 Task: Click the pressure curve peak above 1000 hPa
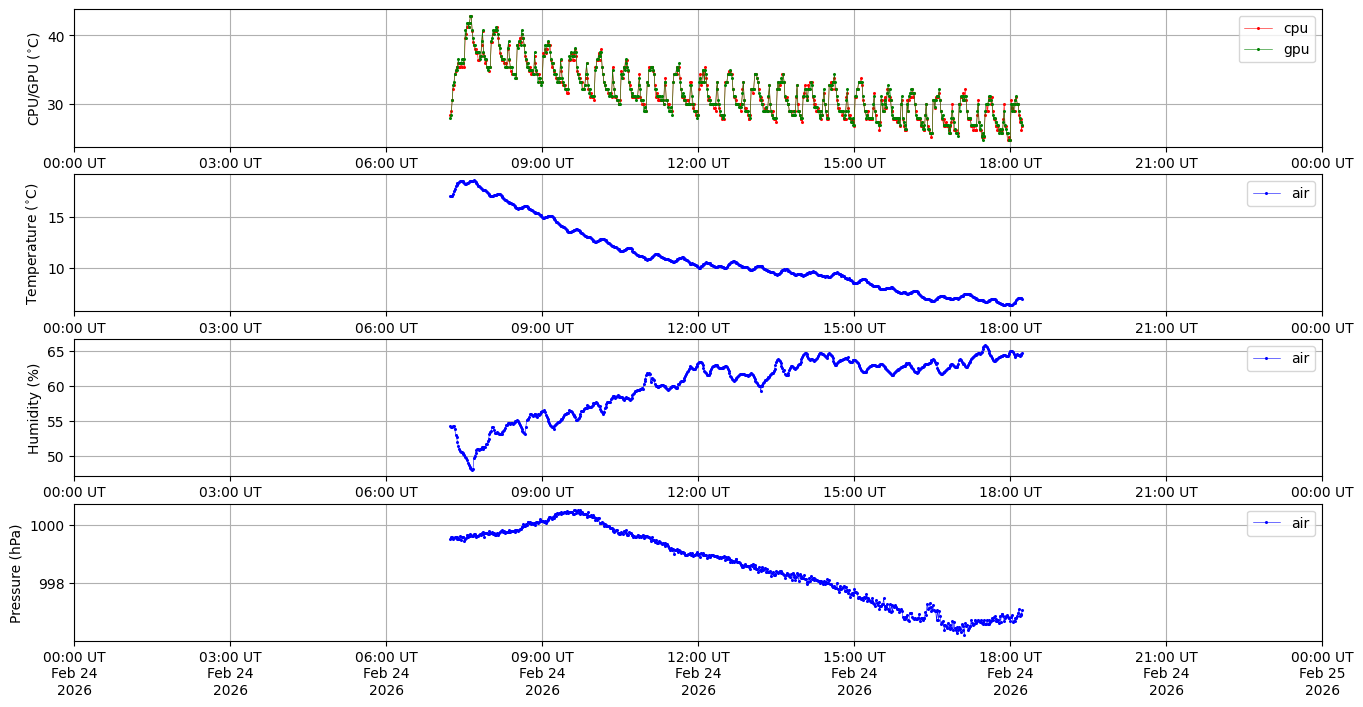576,511
